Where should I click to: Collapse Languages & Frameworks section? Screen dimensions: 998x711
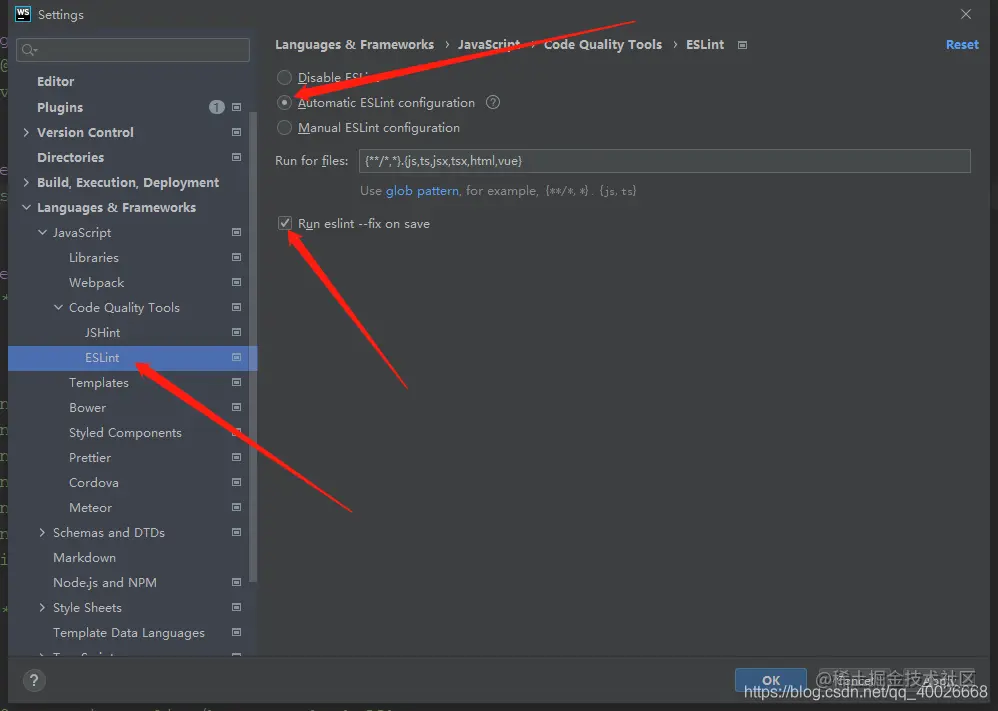[x=26, y=207]
